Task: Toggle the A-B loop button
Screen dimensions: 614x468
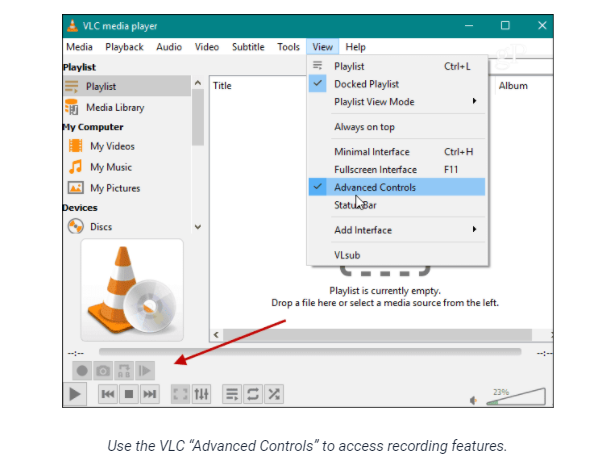Action: tap(124, 370)
